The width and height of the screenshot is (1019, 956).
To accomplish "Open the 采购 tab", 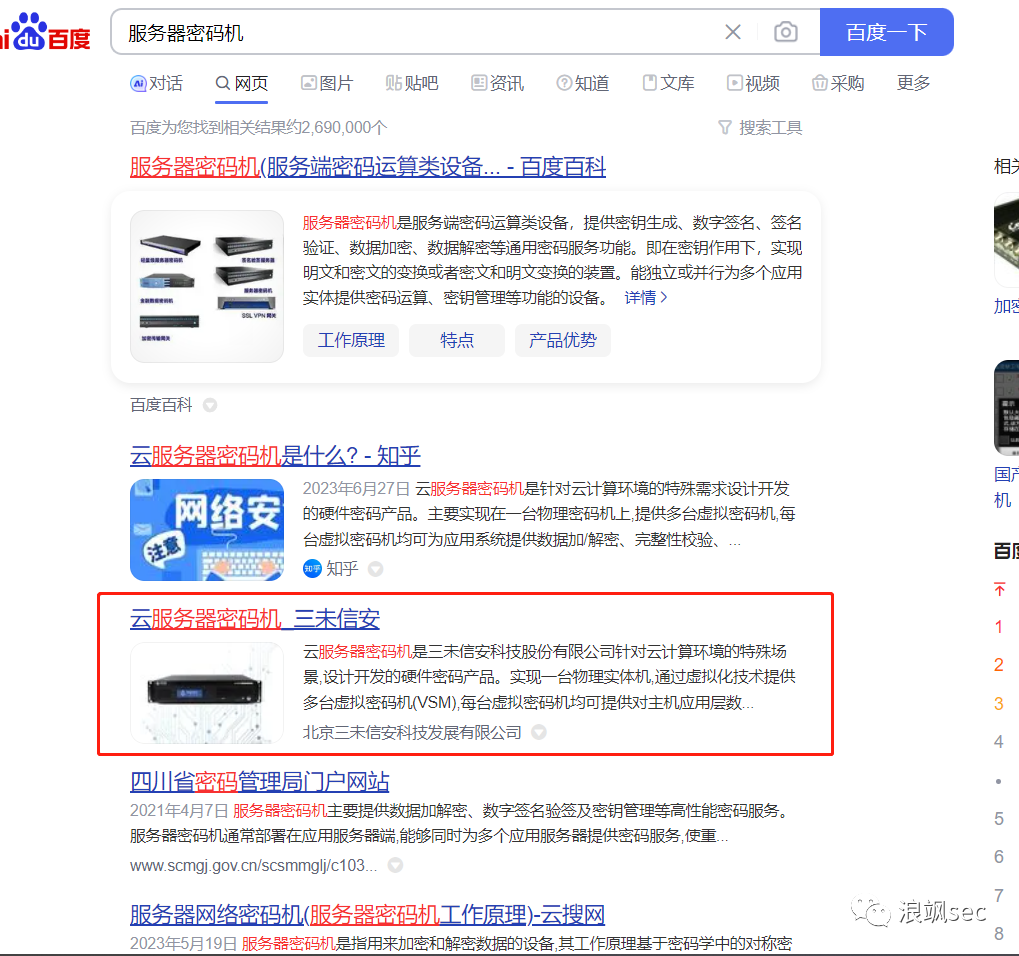I will [x=838, y=83].
